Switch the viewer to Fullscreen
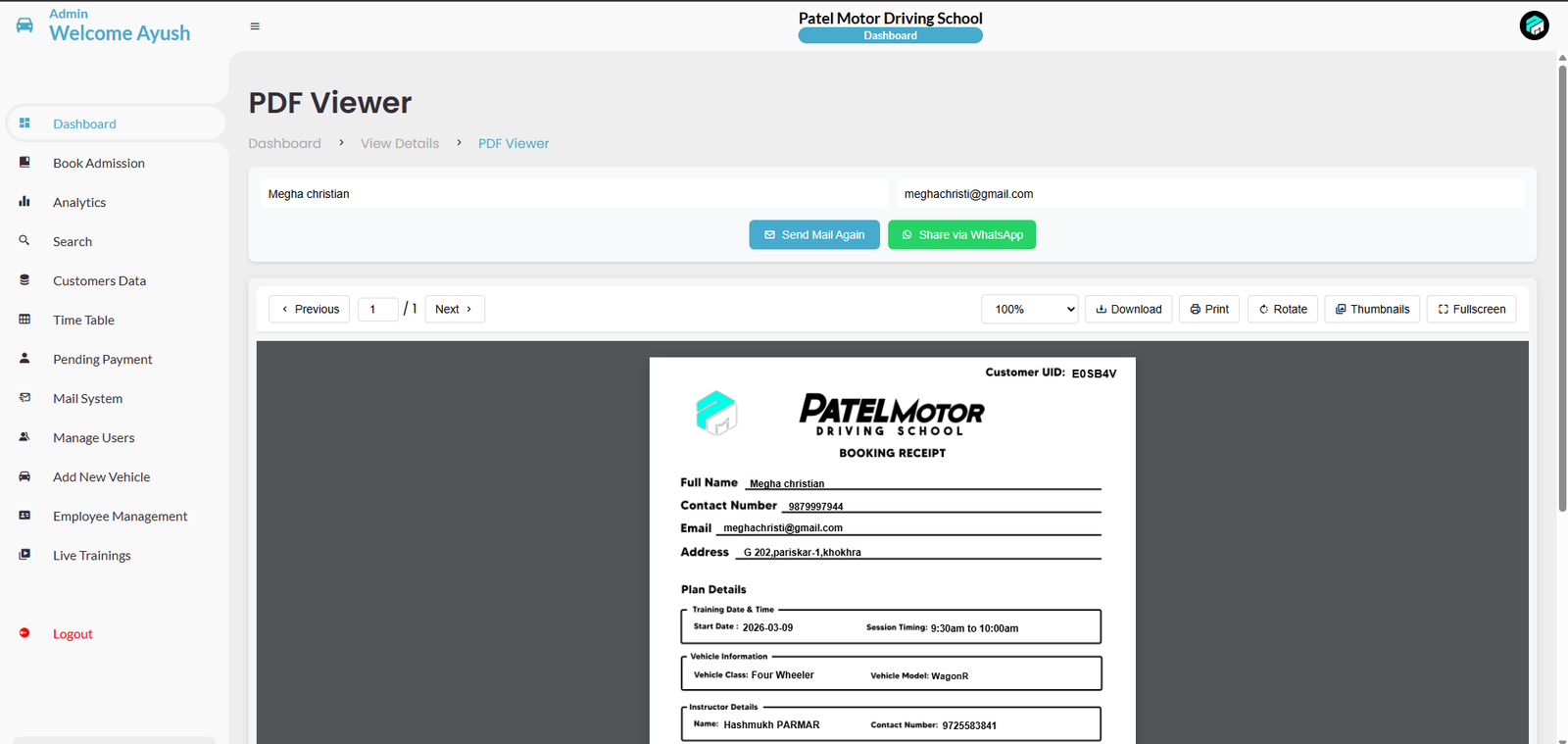 click(x=1472, y=309)
